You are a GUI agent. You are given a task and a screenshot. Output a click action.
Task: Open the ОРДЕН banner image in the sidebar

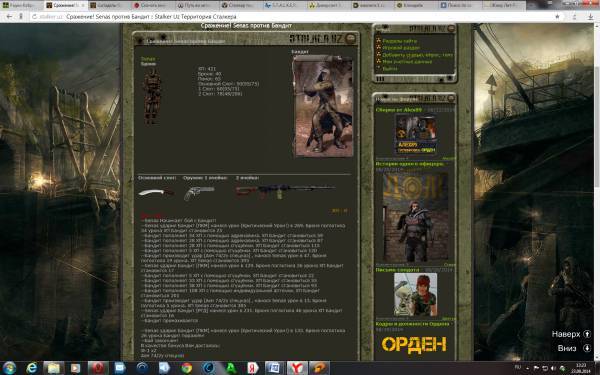(414, 344)
